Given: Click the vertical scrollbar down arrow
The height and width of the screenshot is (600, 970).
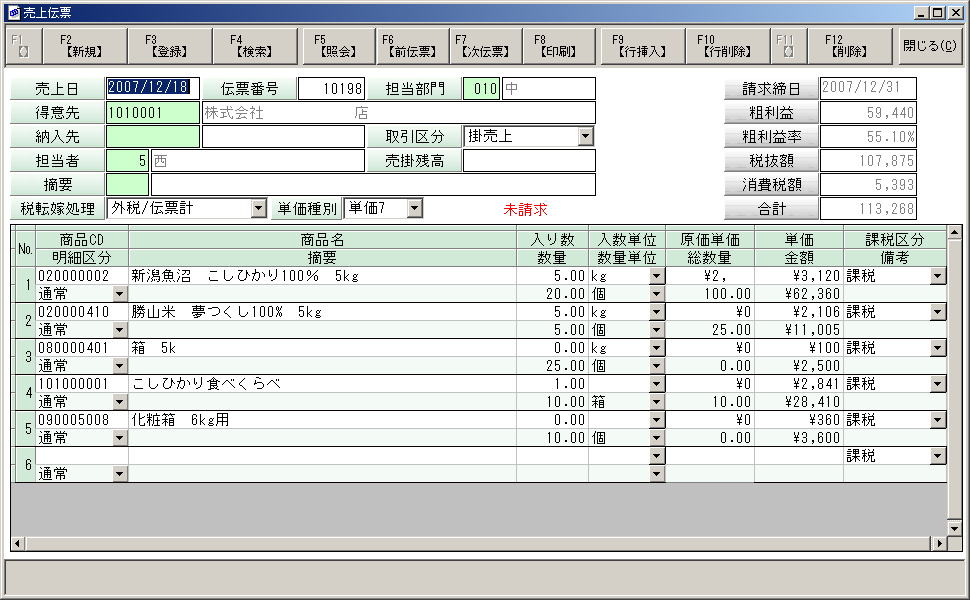Looking at the screenshot, I should click(955, 527).
